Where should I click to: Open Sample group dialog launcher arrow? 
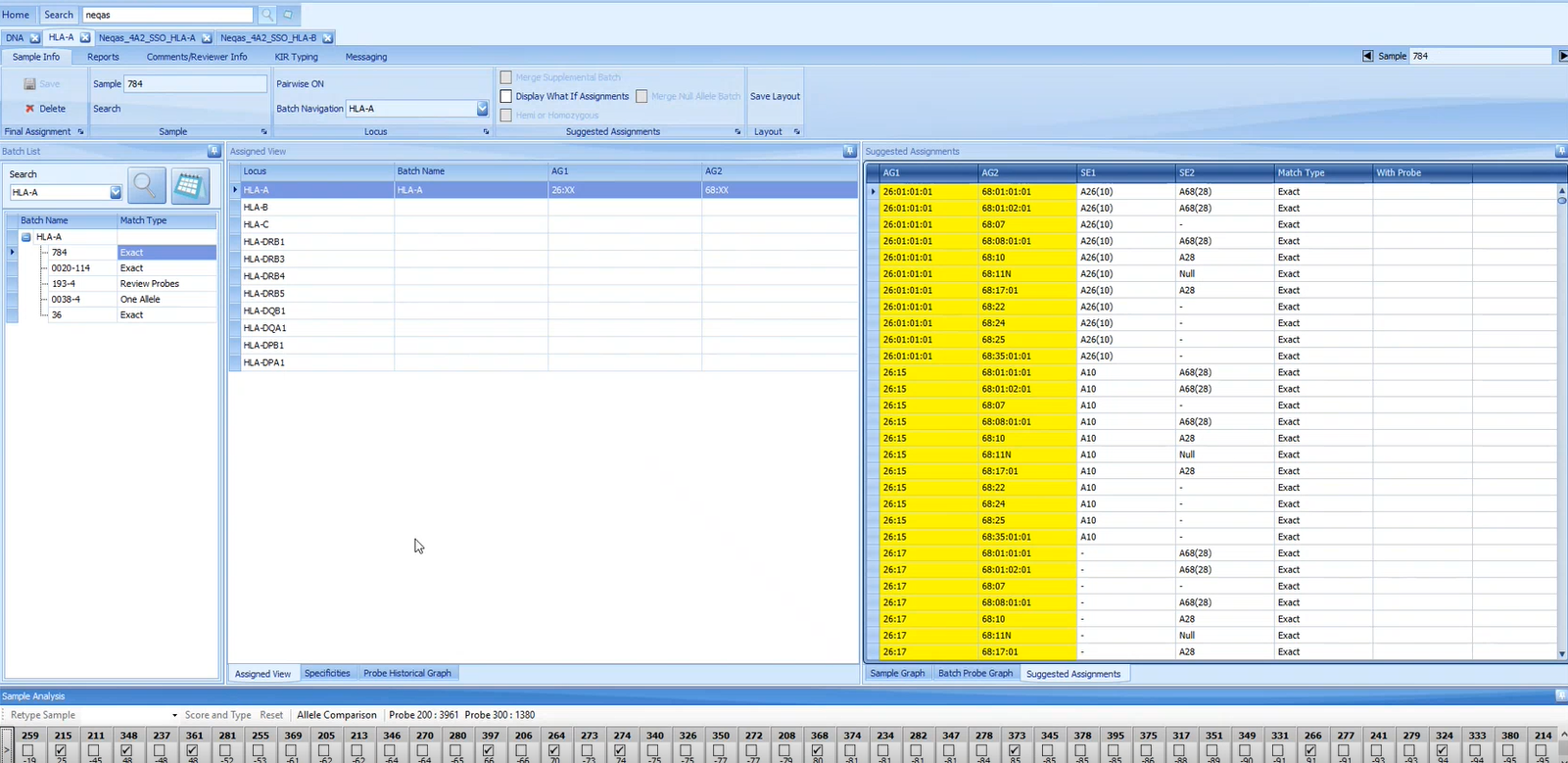(263, 131)
